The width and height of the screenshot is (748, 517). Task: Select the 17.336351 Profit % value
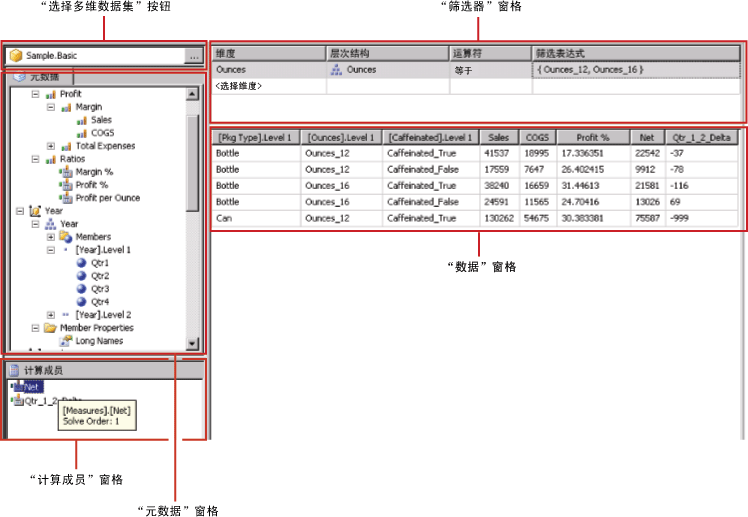point(593,154)
